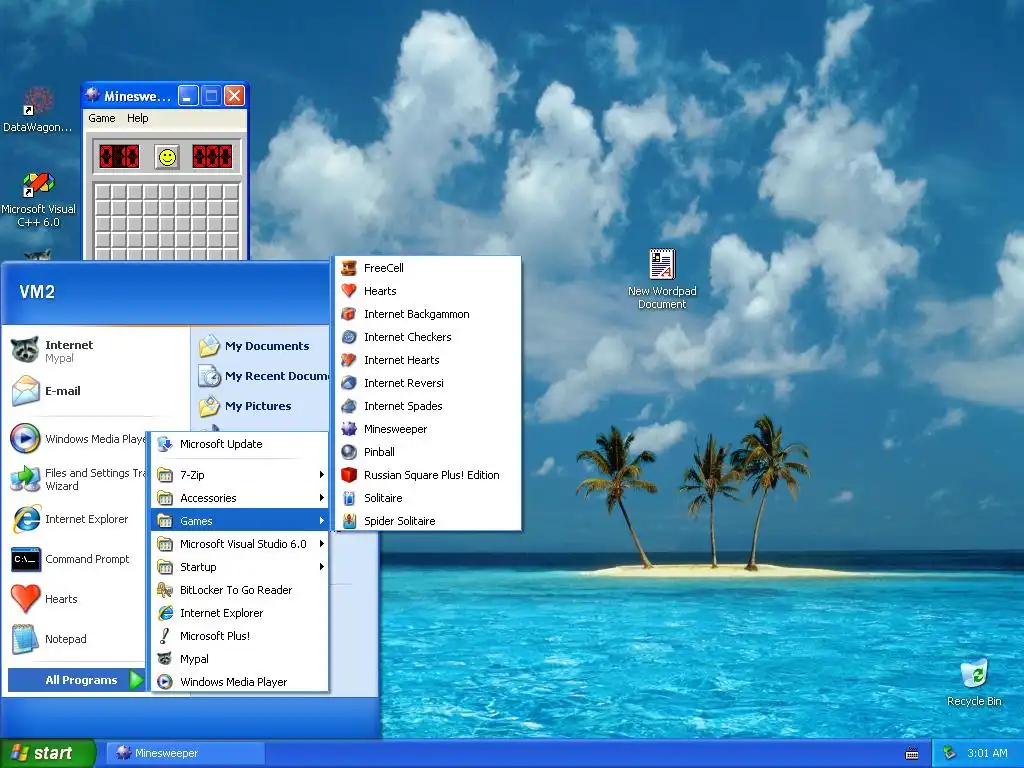Open Microsoft Plus! from programs list

(240, 635)
